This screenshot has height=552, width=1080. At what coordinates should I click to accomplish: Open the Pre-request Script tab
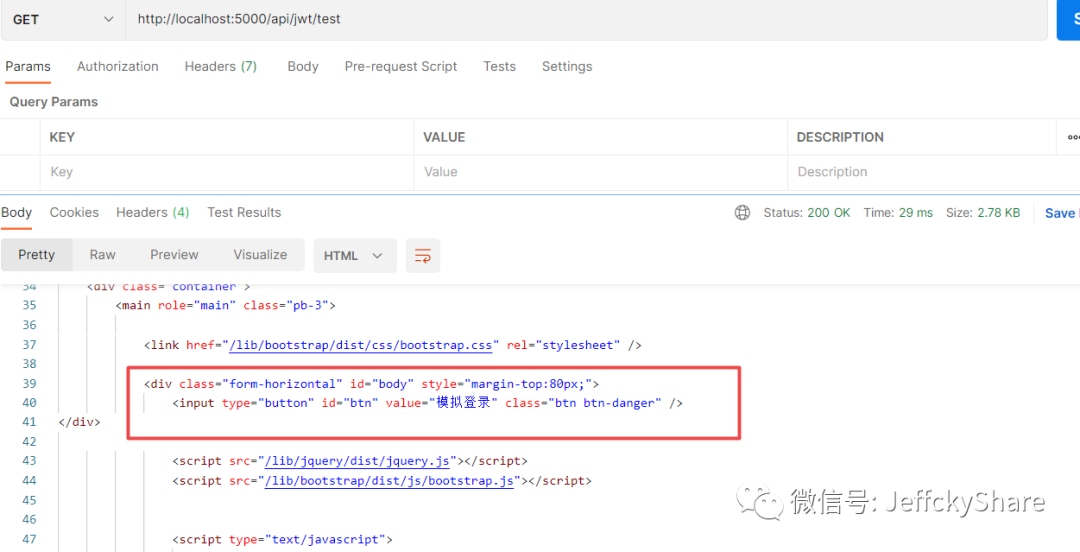coord(401,66)
